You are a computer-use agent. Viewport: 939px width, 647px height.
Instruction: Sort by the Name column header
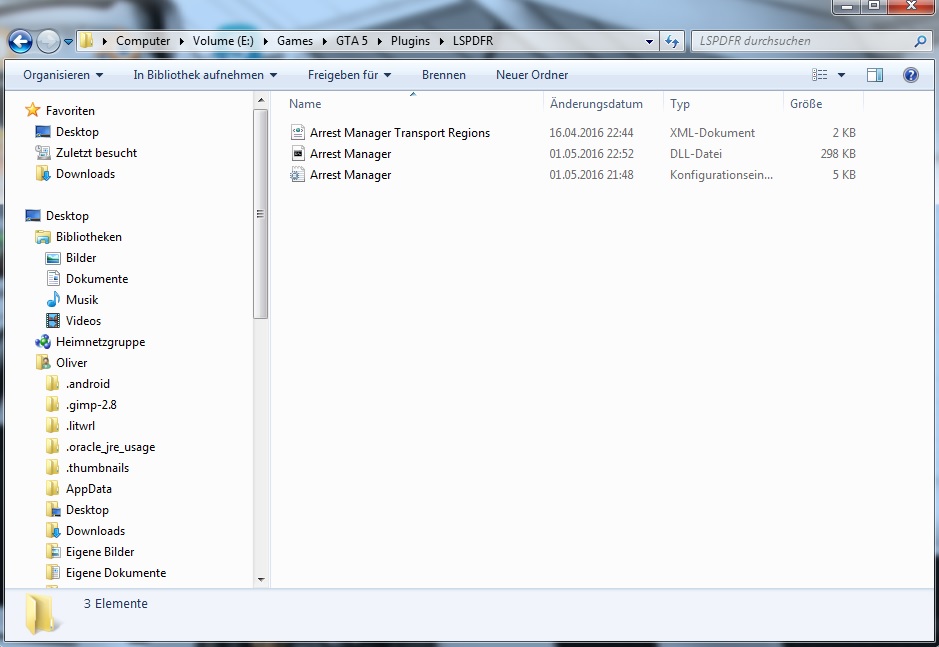click(x=305, y=104)
